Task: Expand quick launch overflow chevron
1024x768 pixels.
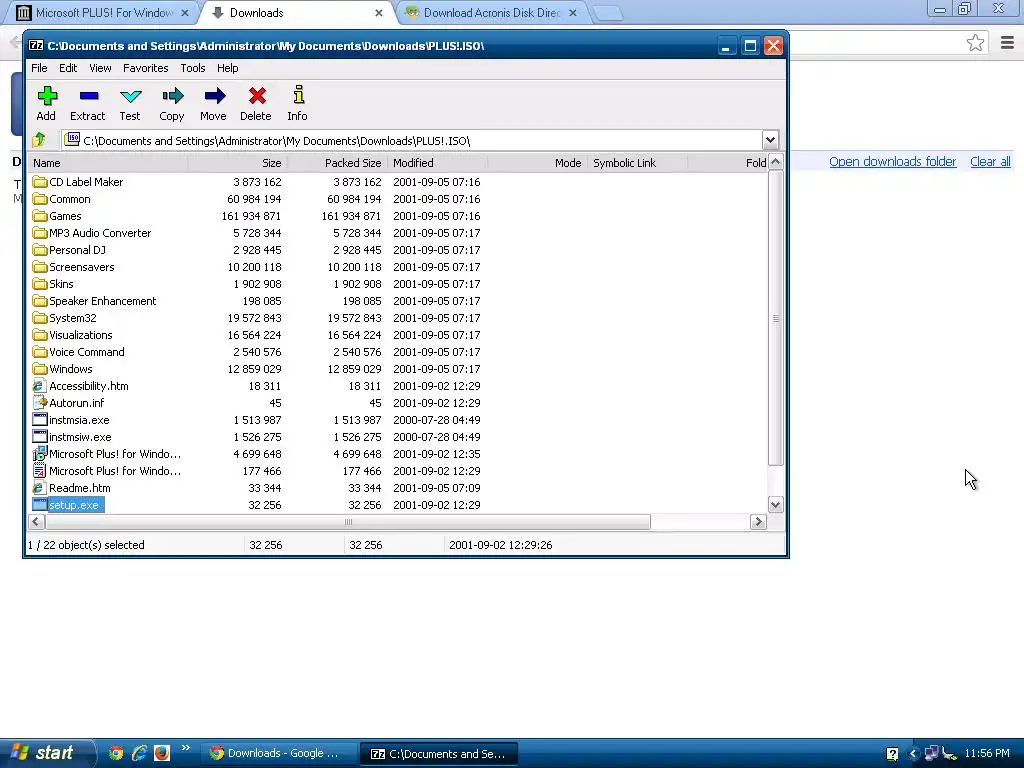Action: coord(185,748)
